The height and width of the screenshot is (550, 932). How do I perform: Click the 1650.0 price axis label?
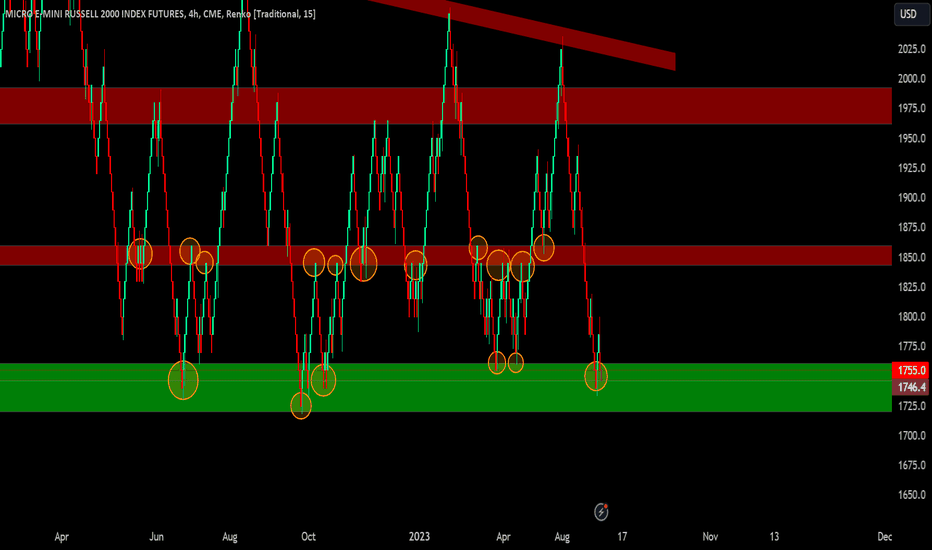click(911, 495)
